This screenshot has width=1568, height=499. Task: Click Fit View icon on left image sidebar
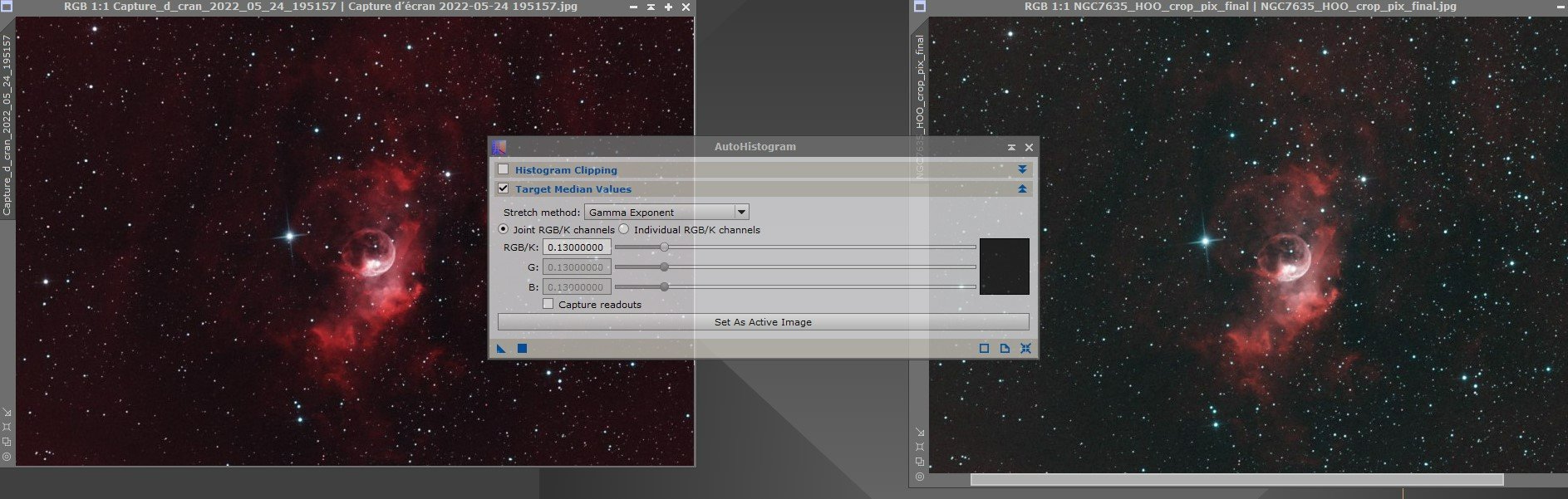point(7,427)
